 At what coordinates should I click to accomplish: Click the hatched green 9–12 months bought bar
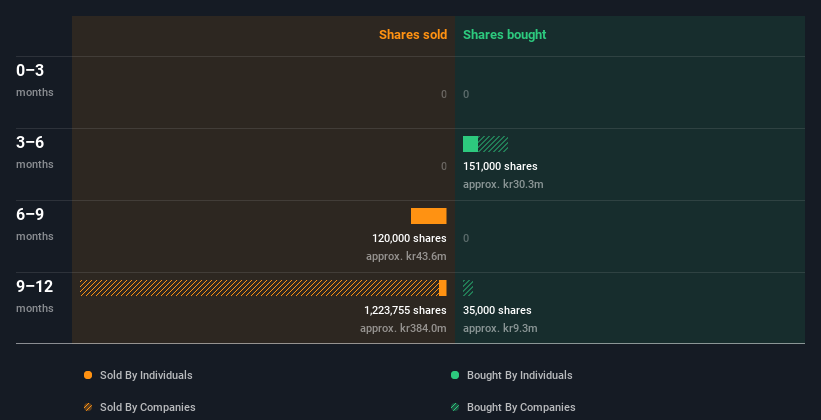pyautogui.click(x=468, y=288)
